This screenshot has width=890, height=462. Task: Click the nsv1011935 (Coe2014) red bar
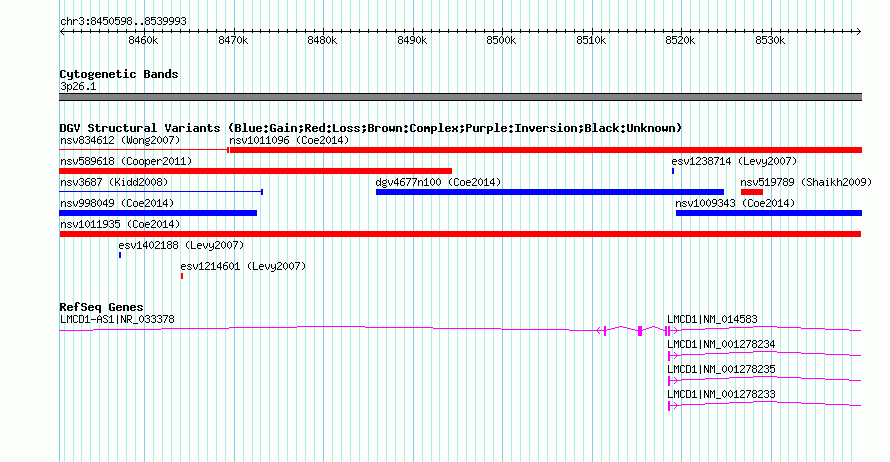tap(460, 234)
